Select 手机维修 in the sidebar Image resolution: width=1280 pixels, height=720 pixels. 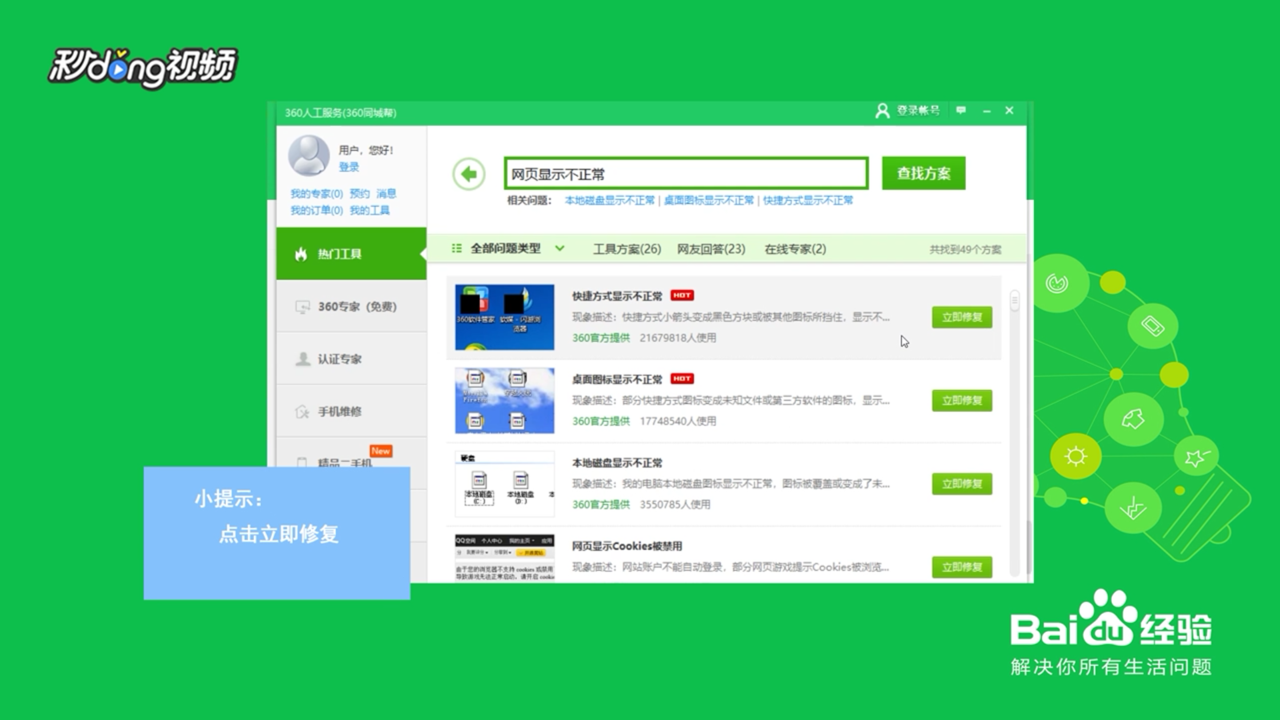(x=351, y=411)
